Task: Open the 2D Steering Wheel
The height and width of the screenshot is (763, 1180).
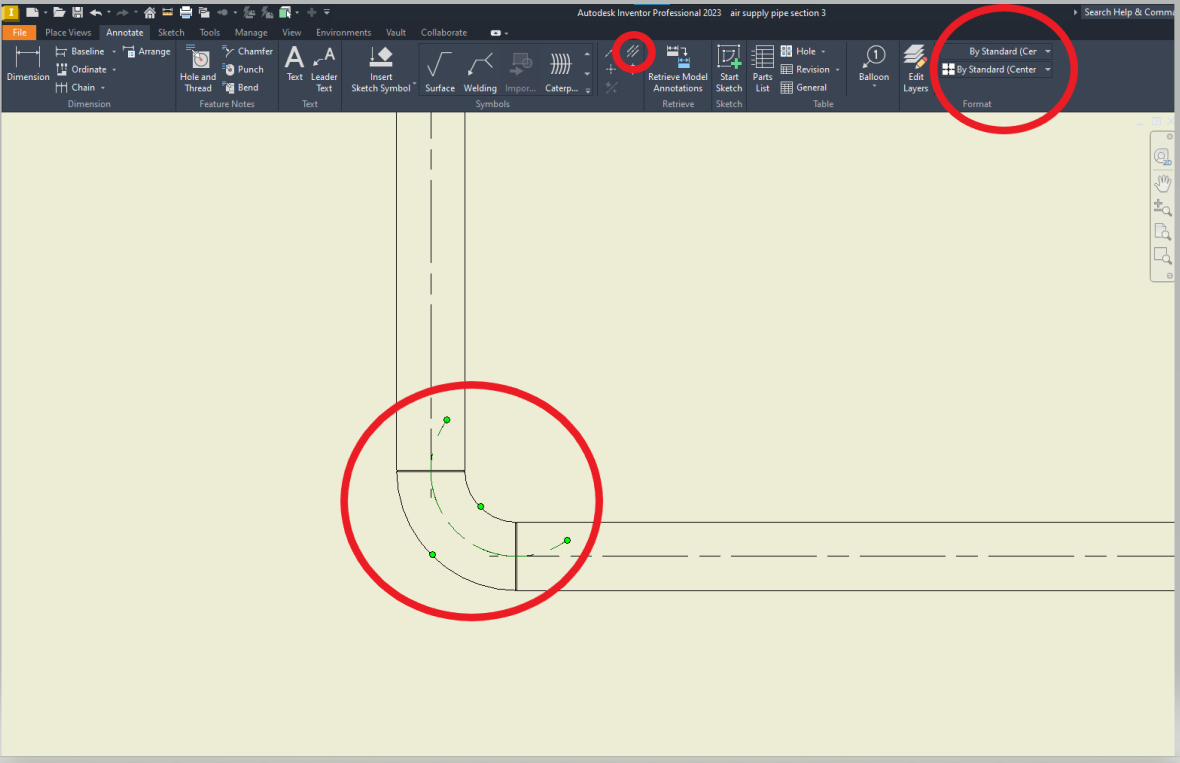Action: tap(1163, 157)
